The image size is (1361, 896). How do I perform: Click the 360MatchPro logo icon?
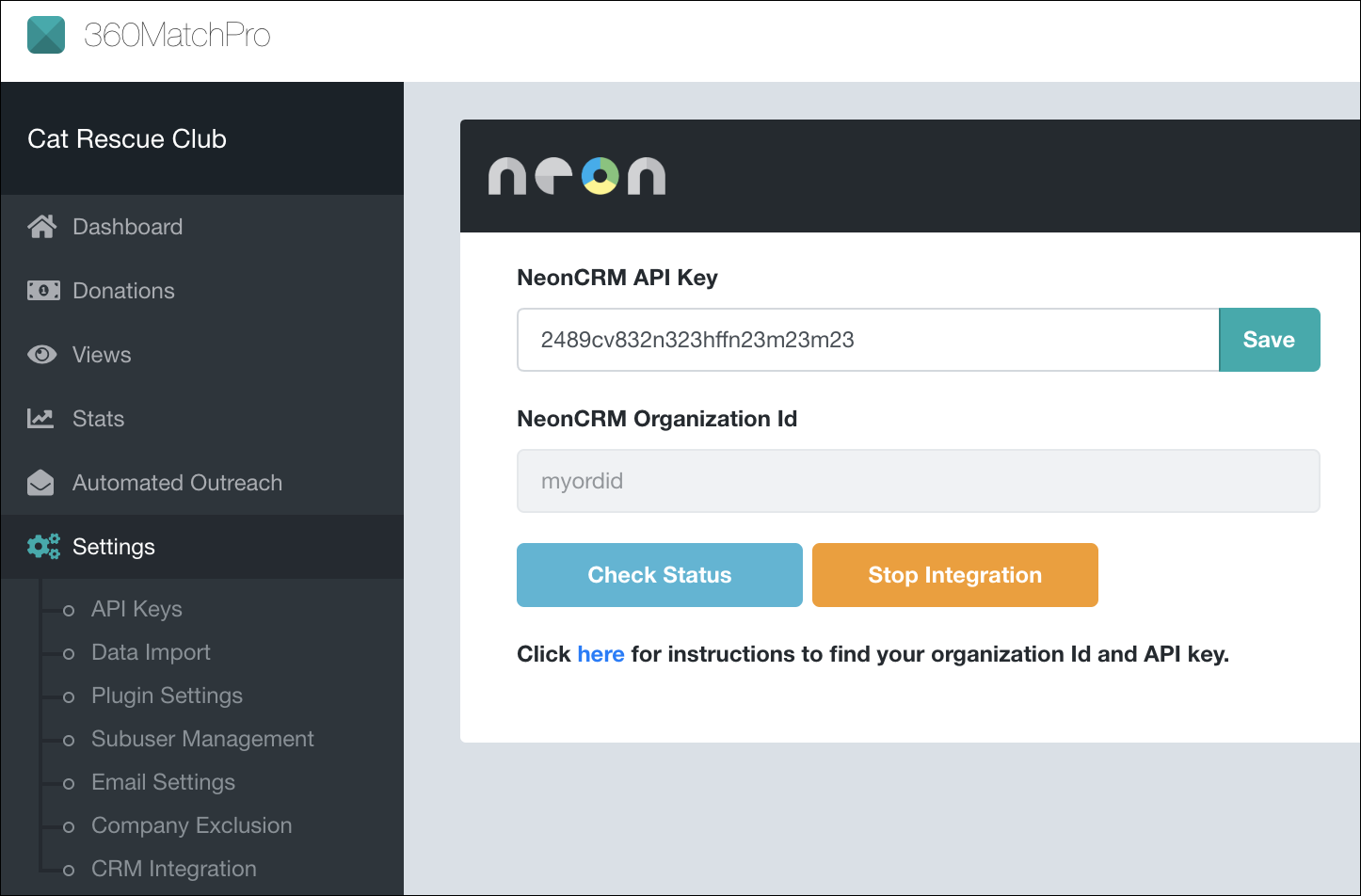click(46, 35)
